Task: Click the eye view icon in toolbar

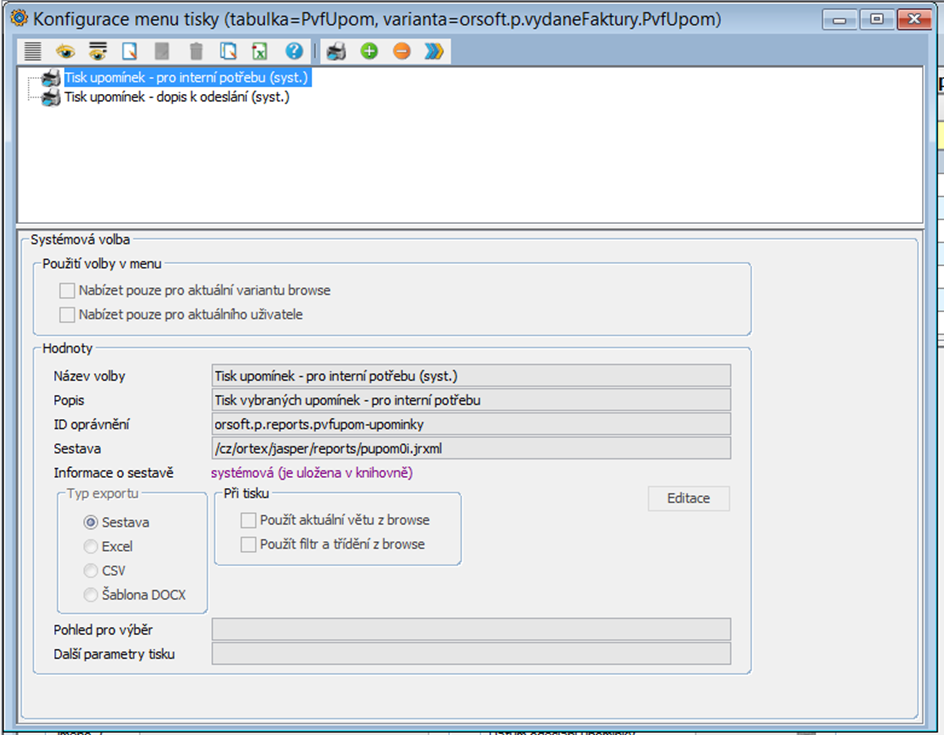Action: point(65,51)
